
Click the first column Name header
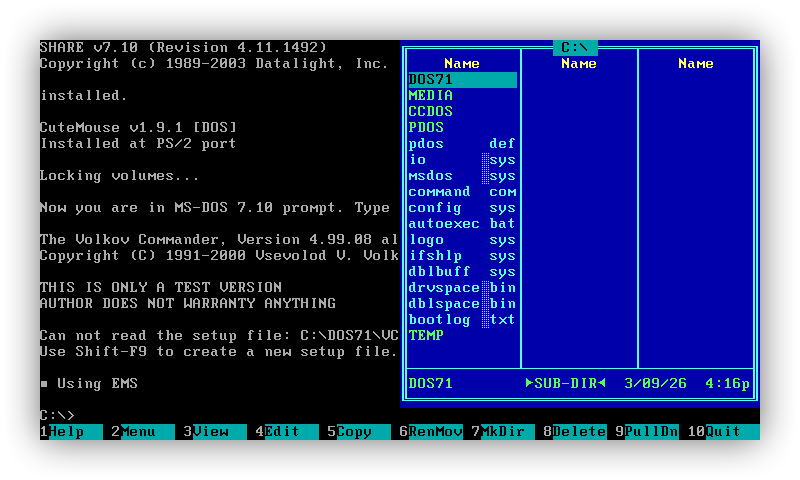(x=462, y=63)
